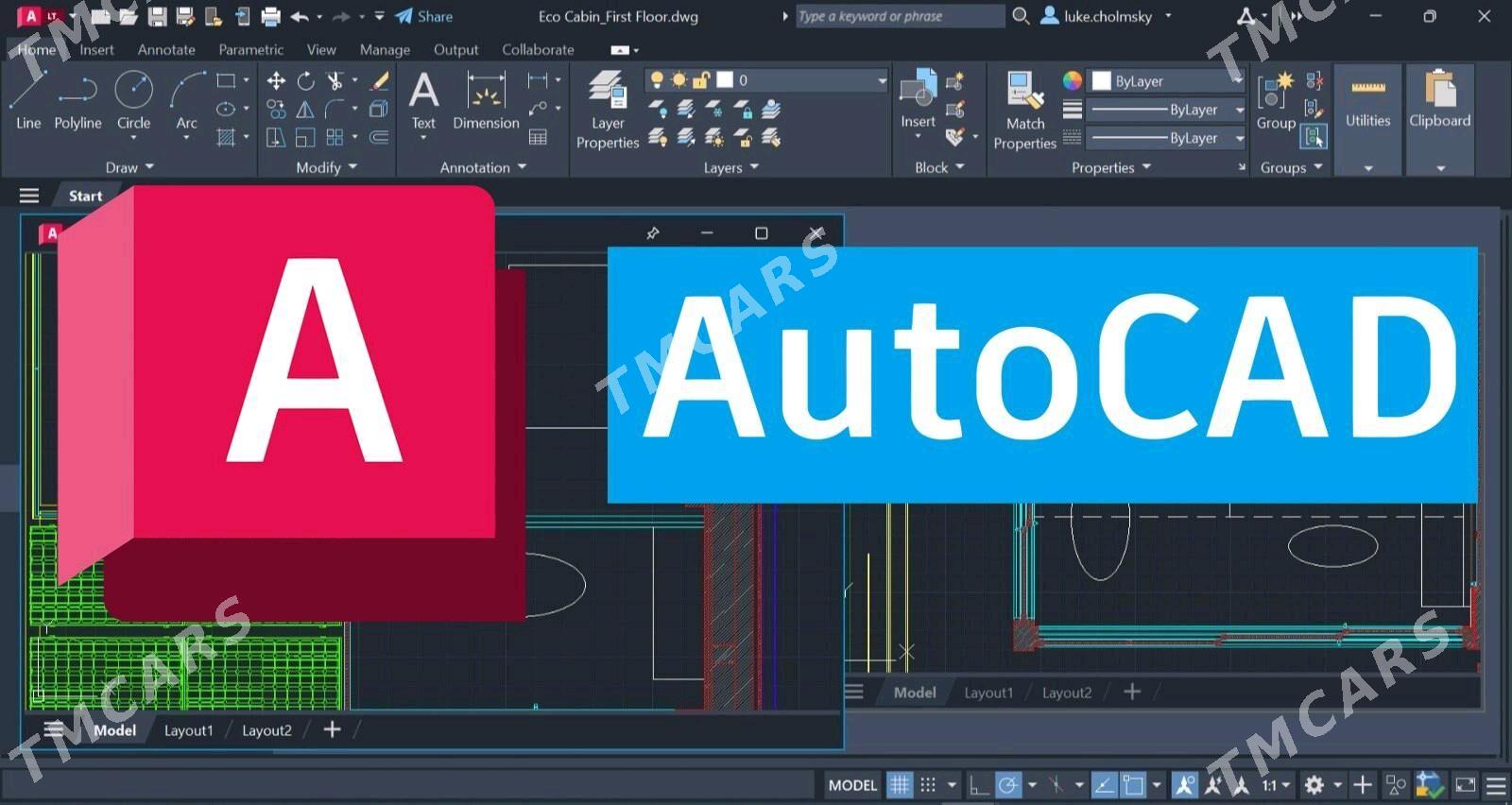Toggle layer lock padlock icon
The image size is (1512, 805).
point(701,80)
